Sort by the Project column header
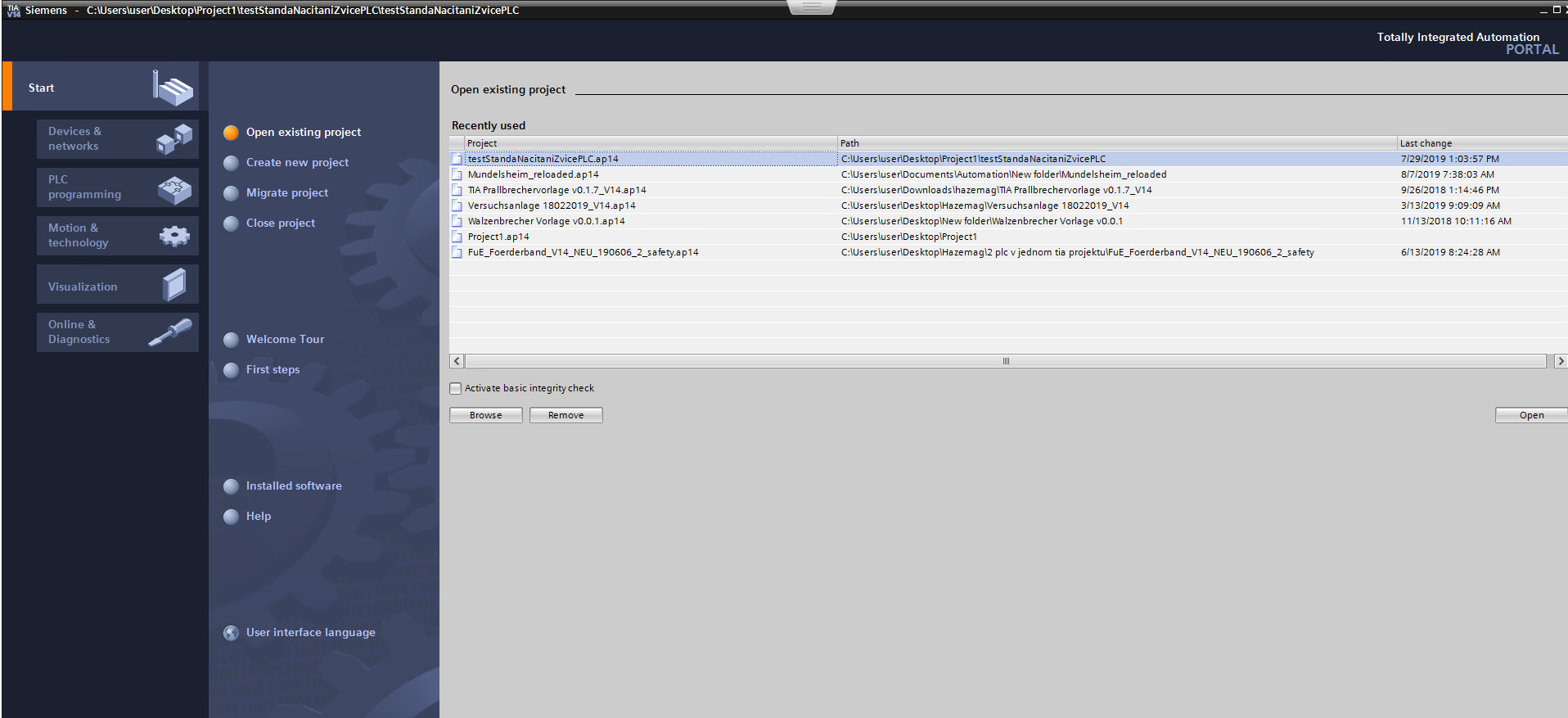The width and height of the screenshot is (1568, 718). pos(651,143)
